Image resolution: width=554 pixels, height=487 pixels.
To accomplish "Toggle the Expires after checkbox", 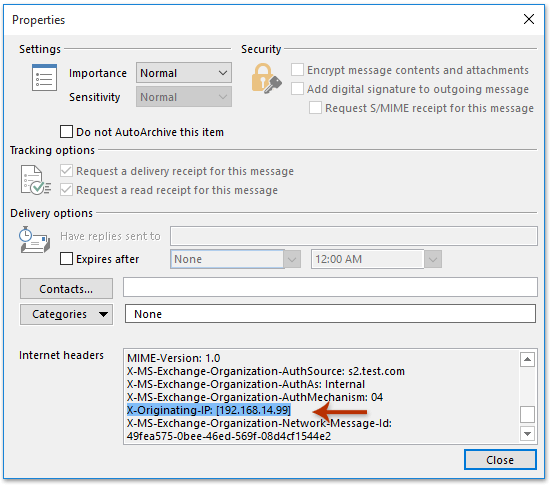I will [66, 259].
